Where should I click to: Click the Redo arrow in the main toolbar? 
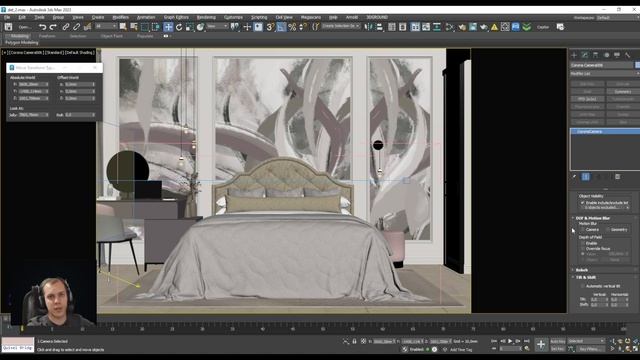coord(53,27)
